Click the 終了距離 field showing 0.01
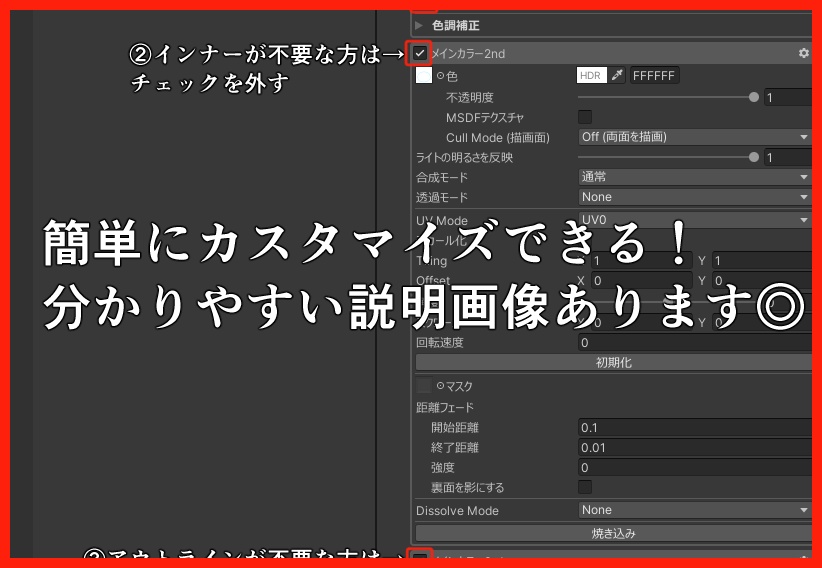The image size is (822, 568). pos(695,447)
